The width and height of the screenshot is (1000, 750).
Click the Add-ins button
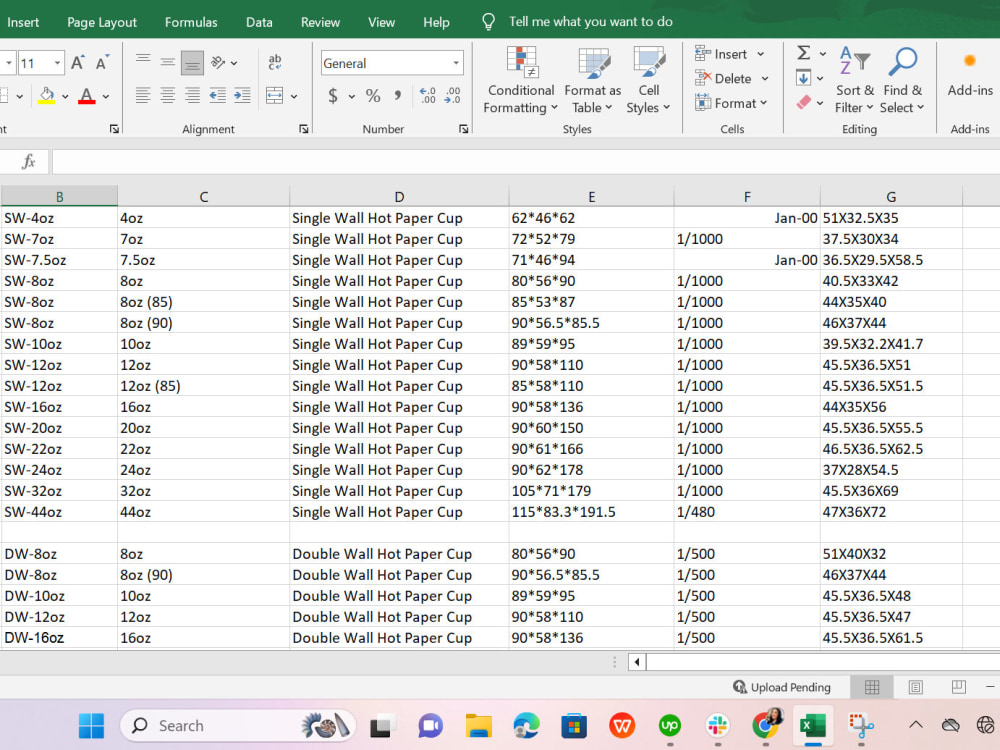(970, 75)
